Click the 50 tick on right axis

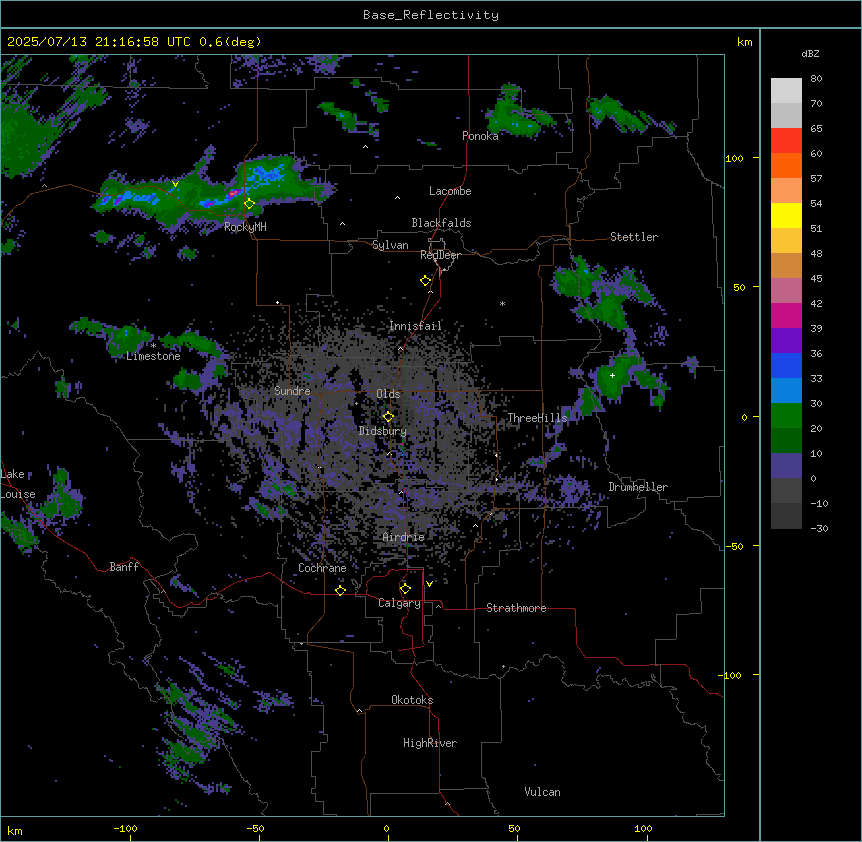[739, 287]
